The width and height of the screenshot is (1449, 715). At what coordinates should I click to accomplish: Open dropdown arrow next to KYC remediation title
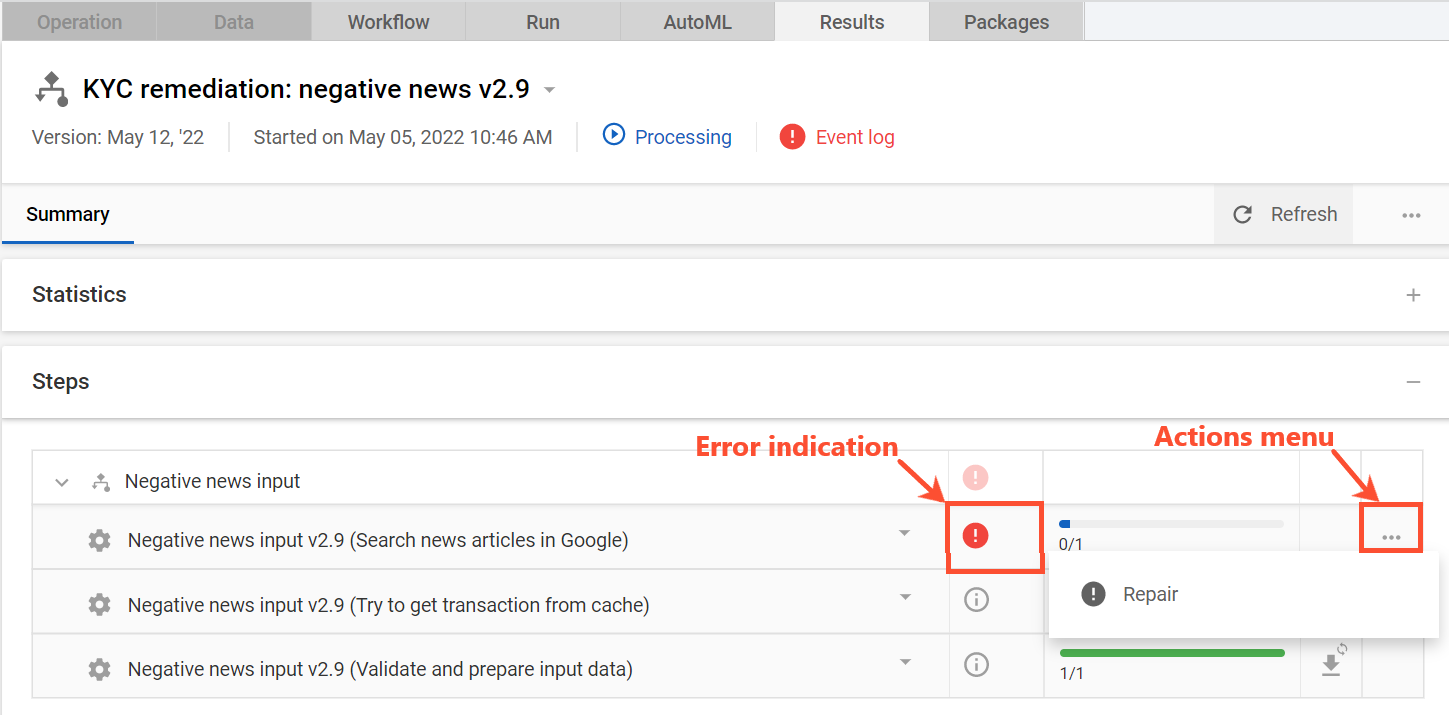pyautogui.click(x=549, y=90)
